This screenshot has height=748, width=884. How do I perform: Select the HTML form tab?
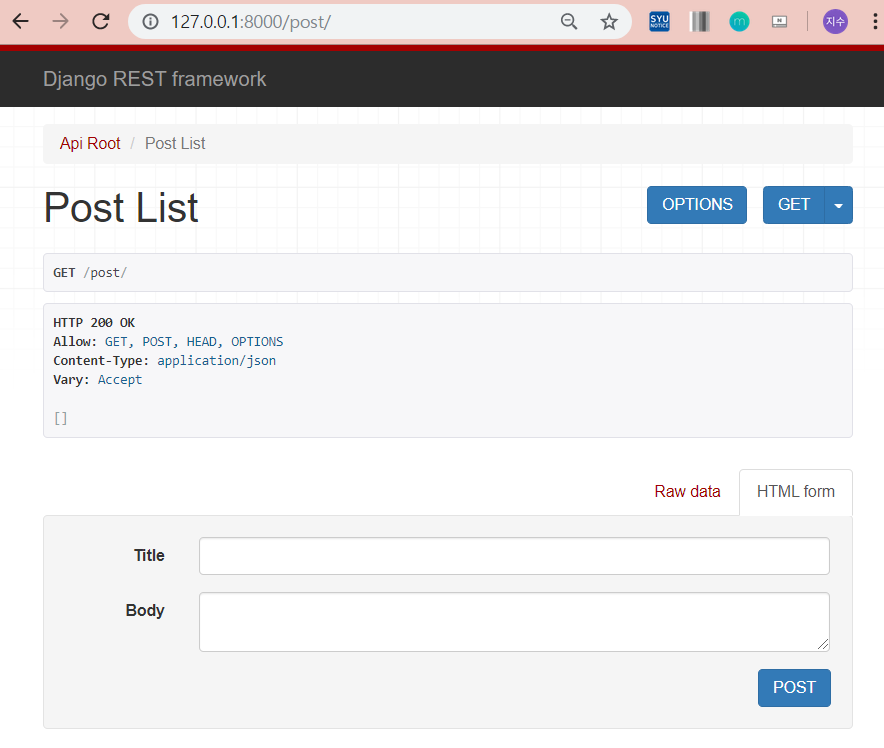[795, 492]
